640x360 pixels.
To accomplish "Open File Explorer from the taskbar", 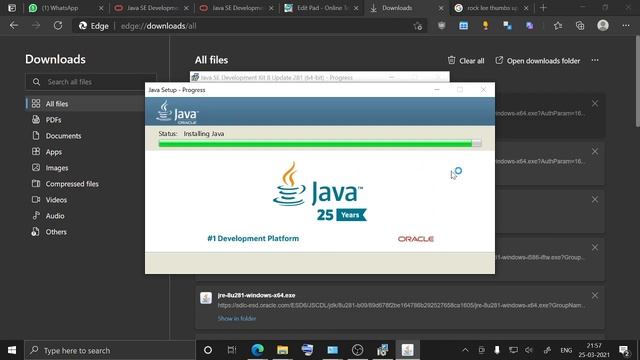I will [282, 350].
